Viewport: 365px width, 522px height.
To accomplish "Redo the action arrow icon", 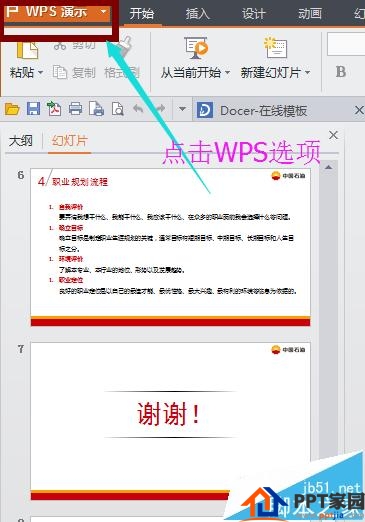I will point(160,109).
